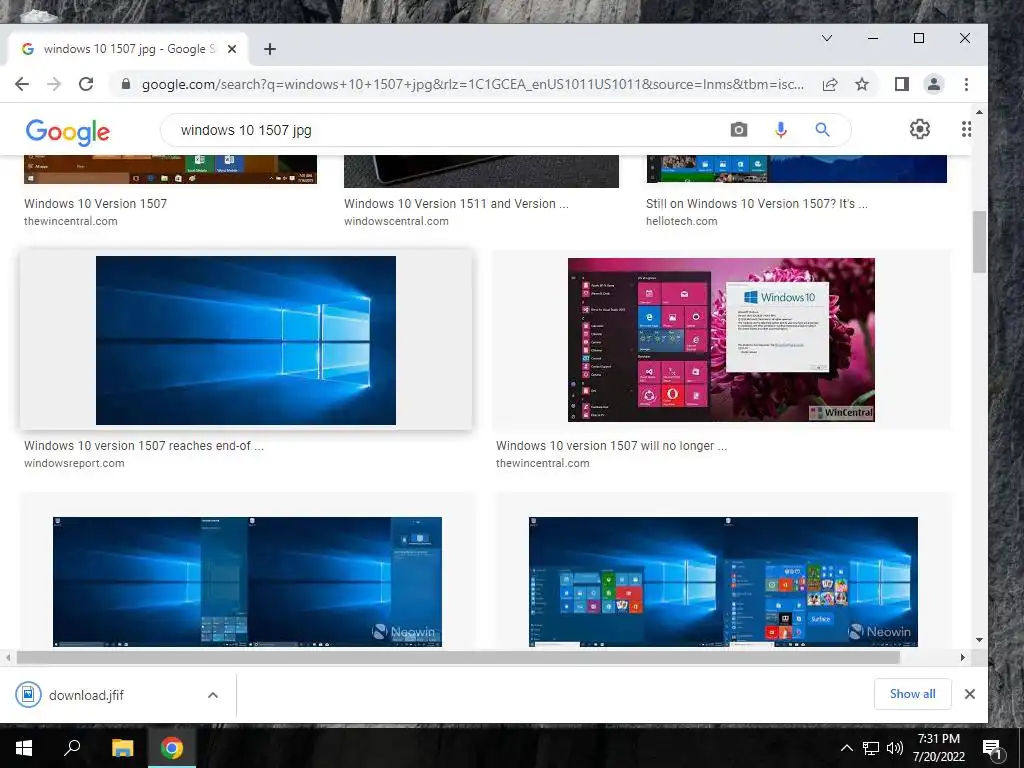Search by image camera icon
Screen dimensions: 1024x768
pos(739,130)
